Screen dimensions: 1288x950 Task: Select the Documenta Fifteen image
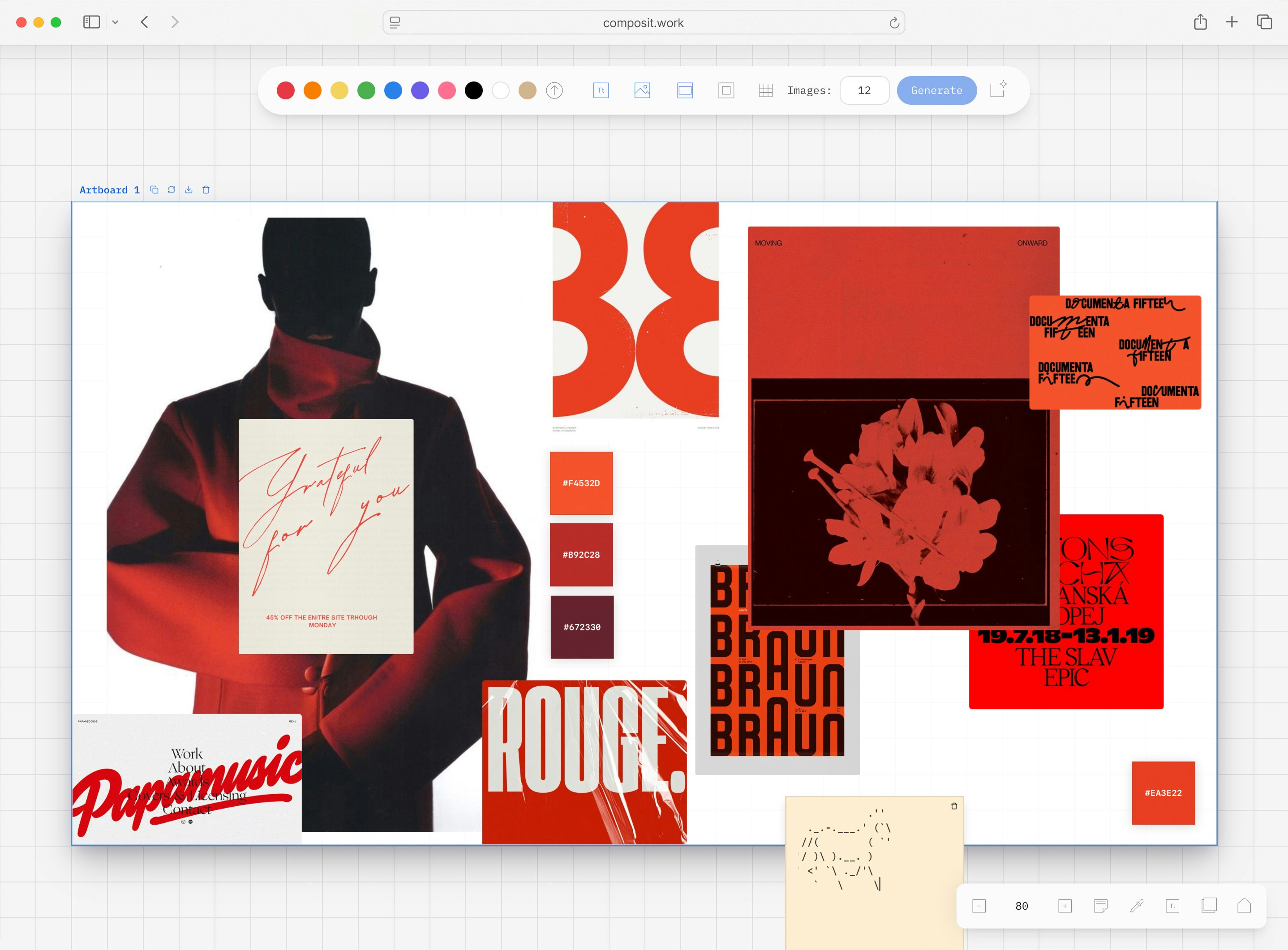(x=1116, y=352)
